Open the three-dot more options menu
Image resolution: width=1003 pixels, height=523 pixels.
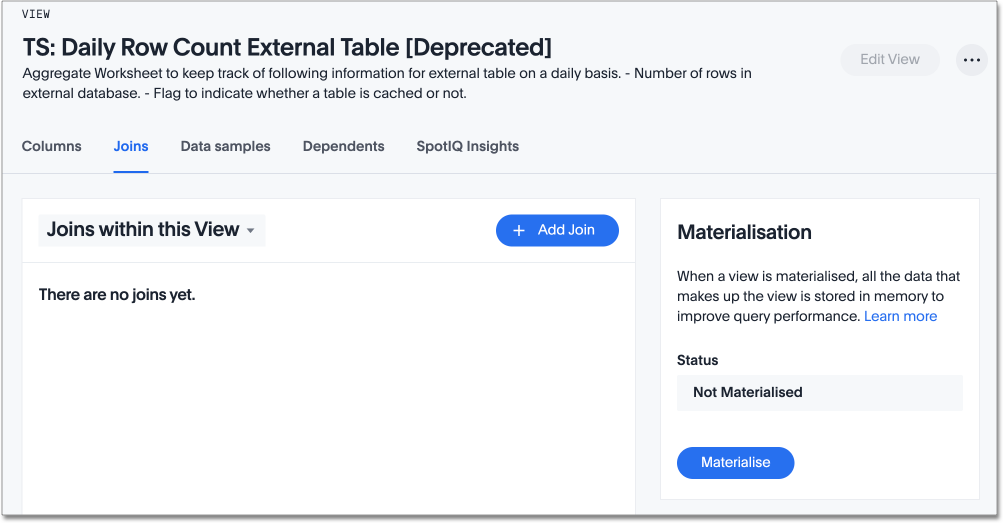click(x=971, y=60)
